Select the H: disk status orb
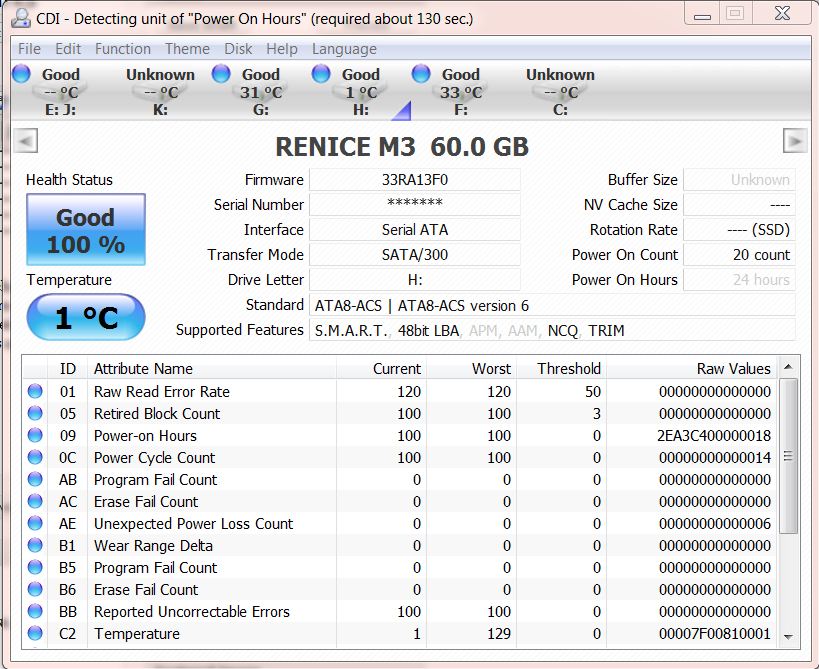Viewport: 819px width, 669px height. (321, 74)
